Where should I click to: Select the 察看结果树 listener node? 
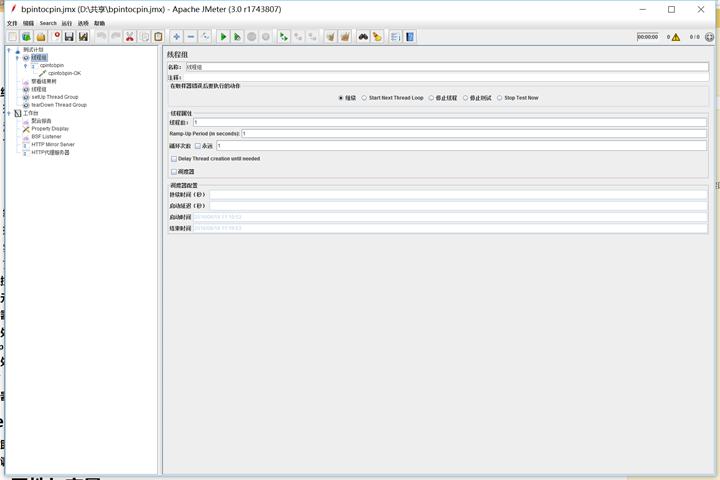pos(44,81)
